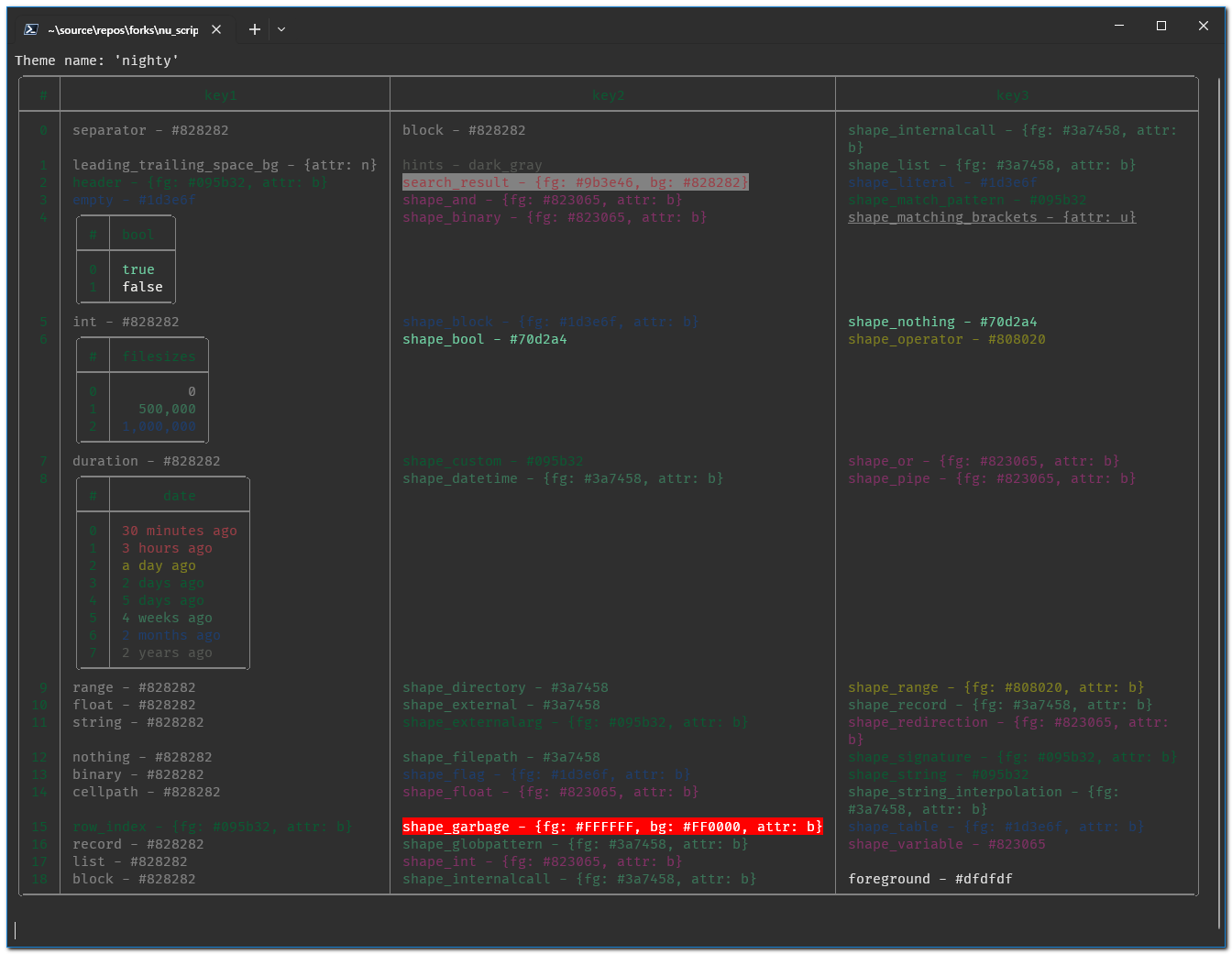Click the 'shape_record' entry
This screenshot has width=1232, height=954.
[1000, 705]
